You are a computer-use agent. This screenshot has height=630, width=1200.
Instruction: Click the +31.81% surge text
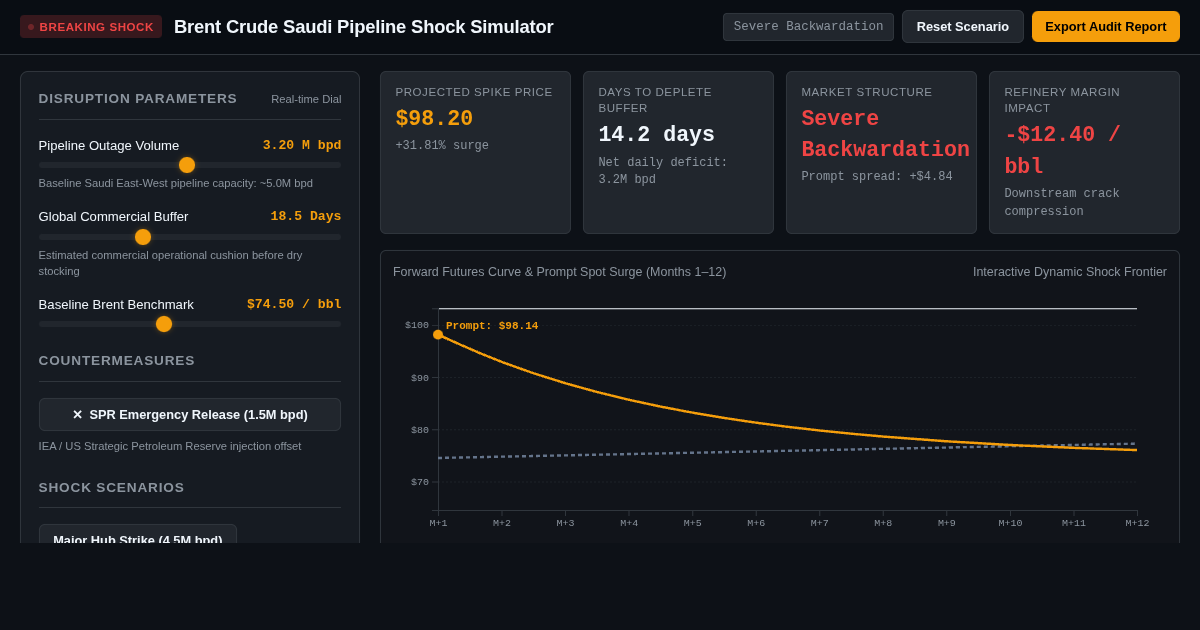(442, 146)
